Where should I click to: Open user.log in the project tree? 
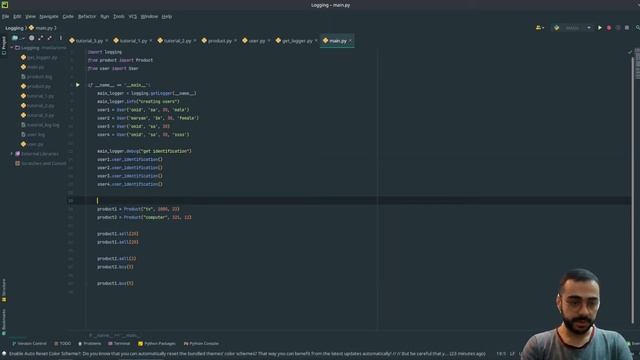(33, 135)
